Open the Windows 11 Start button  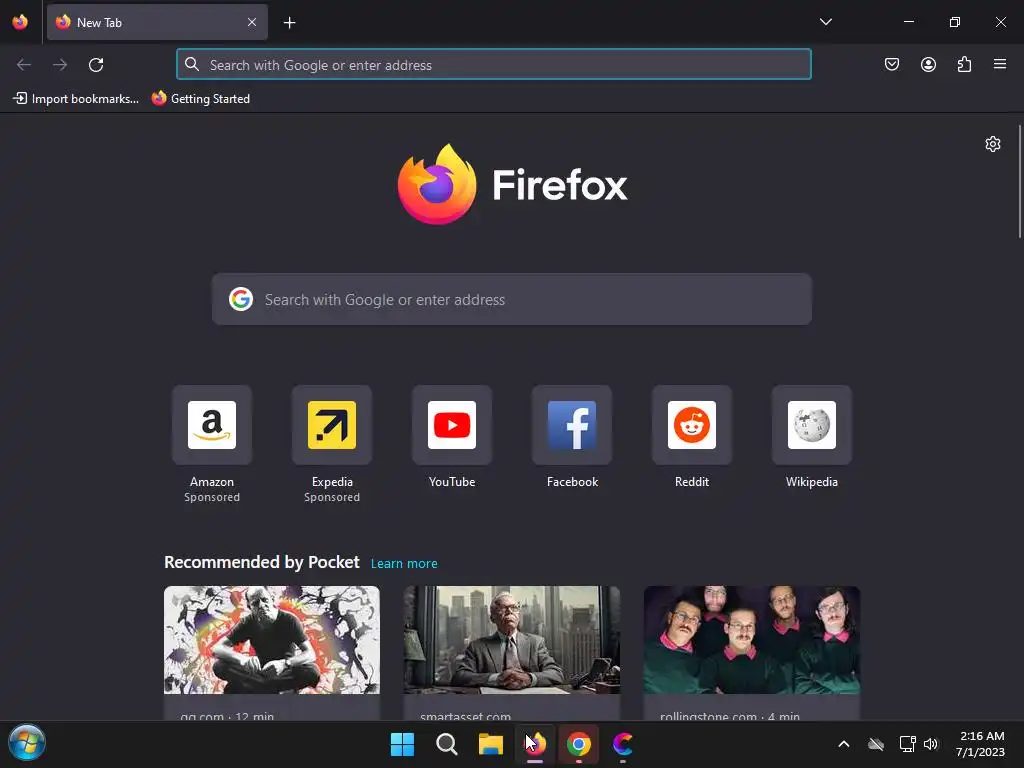(402, 744)
